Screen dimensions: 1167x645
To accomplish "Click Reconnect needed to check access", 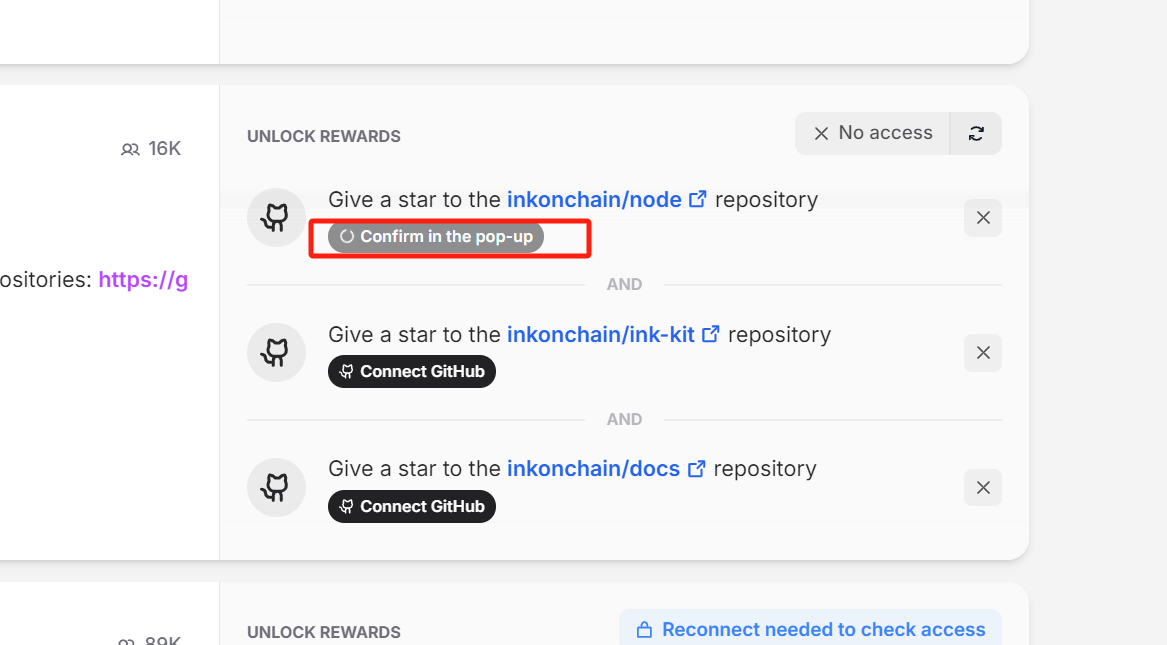I will pyautogui.click(x=810, y=629).
